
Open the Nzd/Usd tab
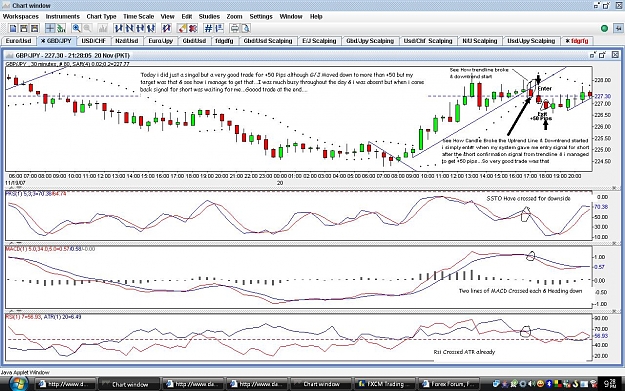[127, 41]
